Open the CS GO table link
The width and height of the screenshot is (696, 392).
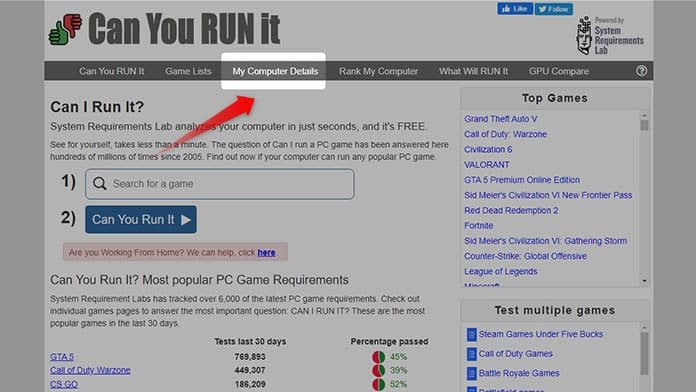point(64,384)
